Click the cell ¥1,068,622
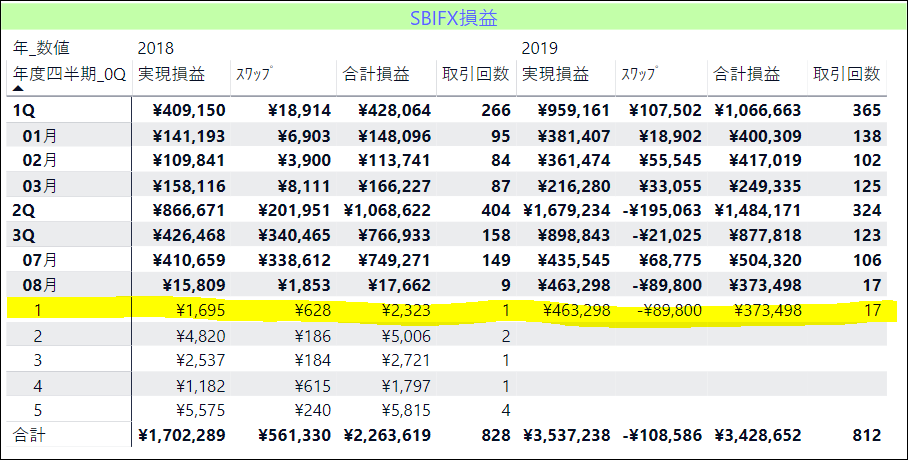Screen dimensions: 908x460 coord(387,210)
